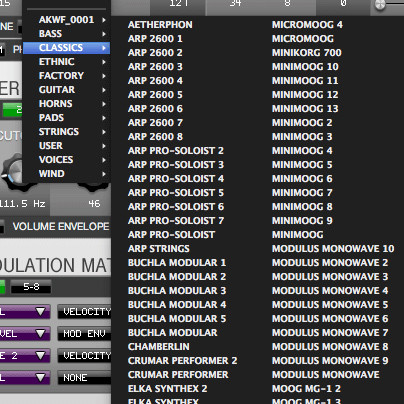Viewport: 404px width, 404px height.
Task: Choose MODULUS MONOWAVE 3 waveform
Action: (x=330, y=277)
